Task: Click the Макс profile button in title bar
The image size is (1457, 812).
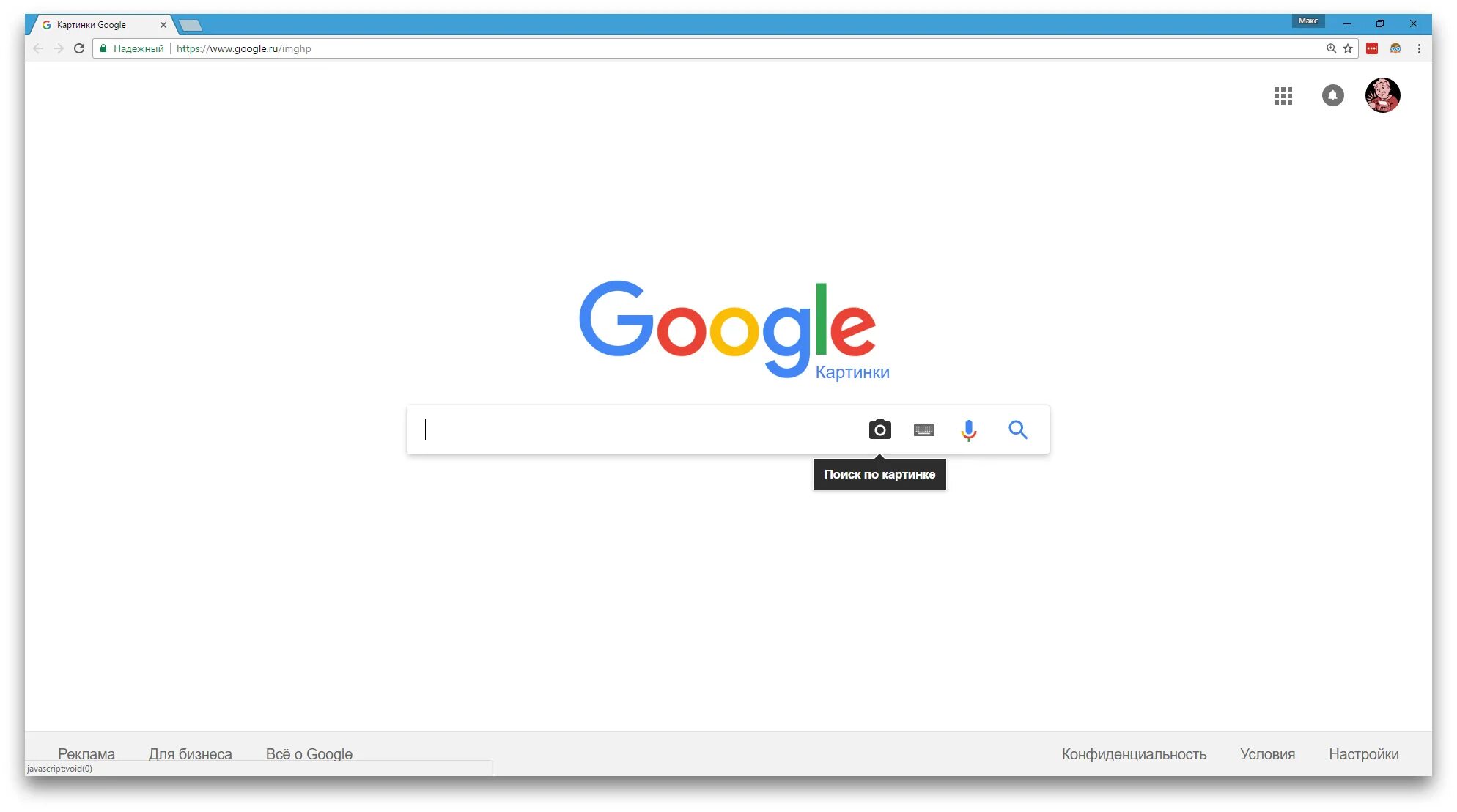Action: 1307,21
